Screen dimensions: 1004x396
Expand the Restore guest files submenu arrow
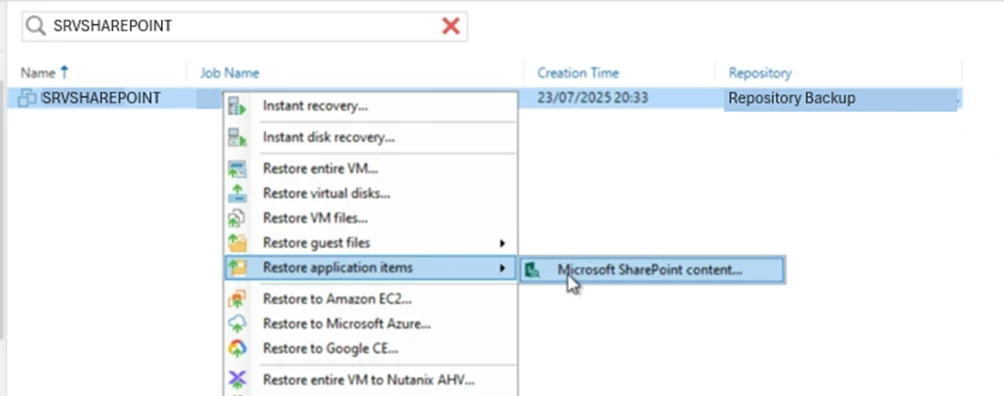tap(503, 243)
